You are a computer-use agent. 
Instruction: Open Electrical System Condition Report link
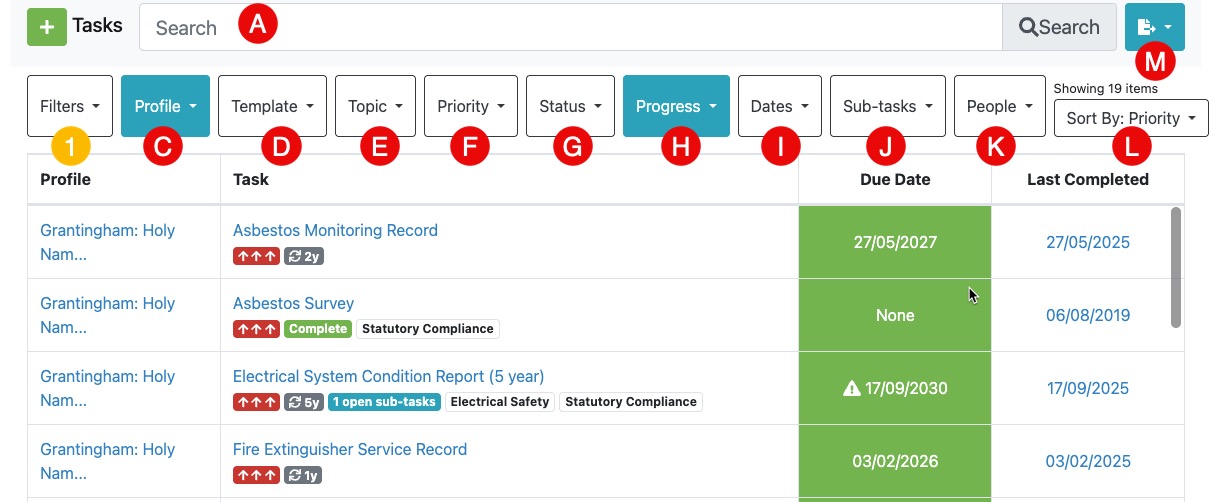pyautogui.click(x=388, y=376)
